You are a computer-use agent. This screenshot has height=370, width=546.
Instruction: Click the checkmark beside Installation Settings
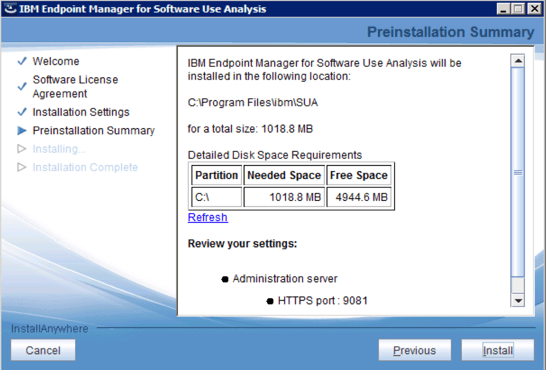(22, 112)
